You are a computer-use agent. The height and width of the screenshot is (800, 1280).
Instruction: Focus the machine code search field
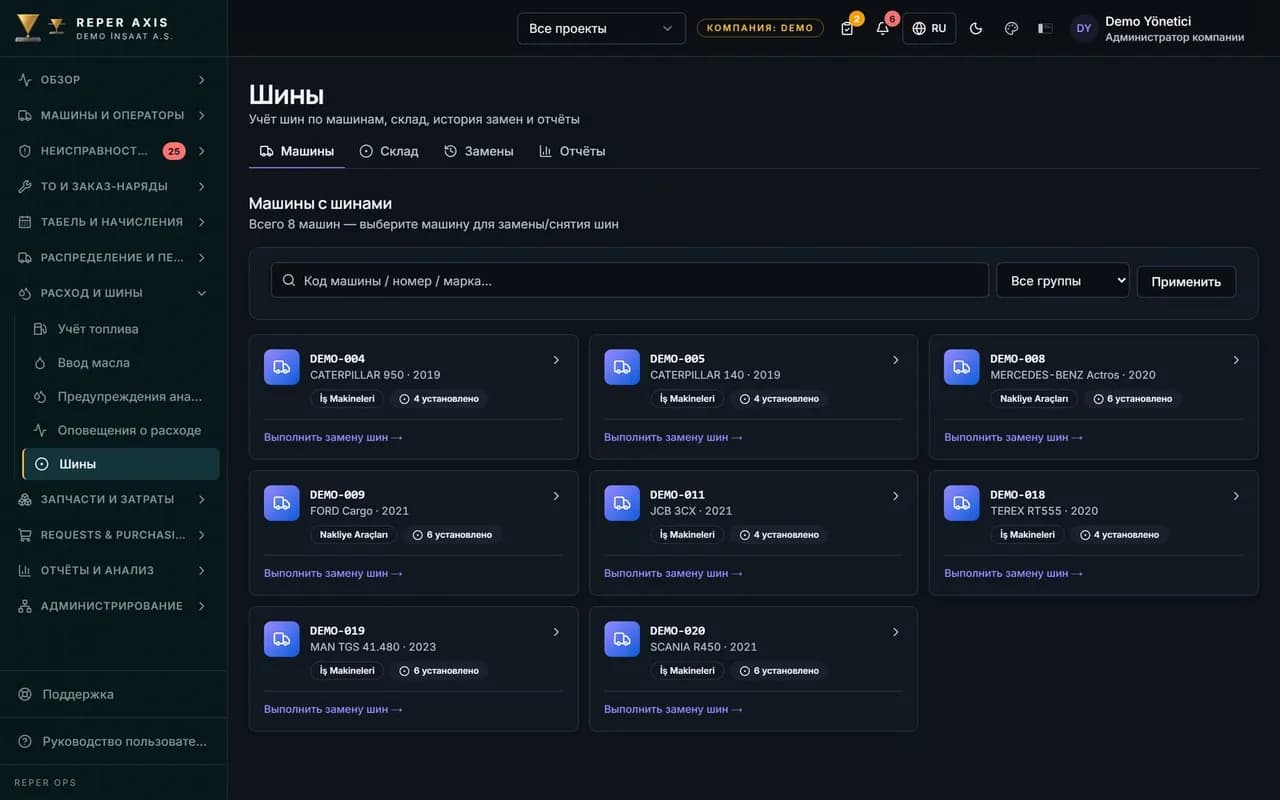point(630,281)
